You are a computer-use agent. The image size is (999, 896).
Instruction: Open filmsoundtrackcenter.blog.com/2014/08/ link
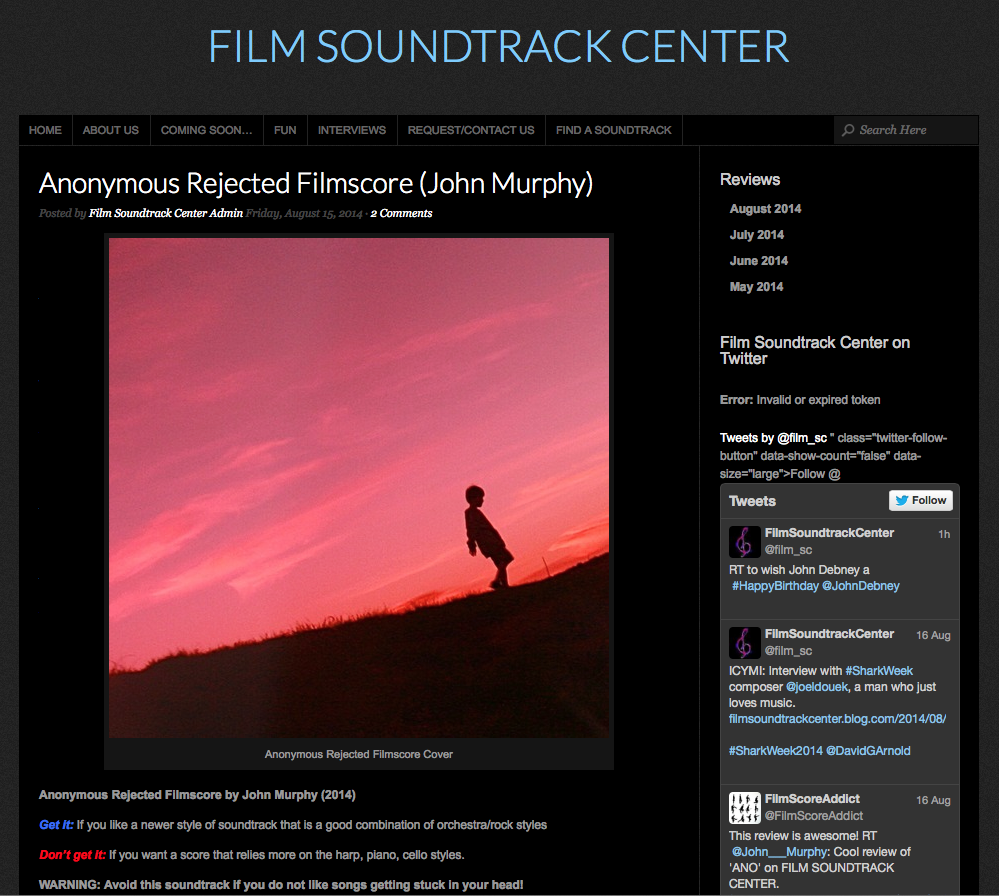click(837, 719)
